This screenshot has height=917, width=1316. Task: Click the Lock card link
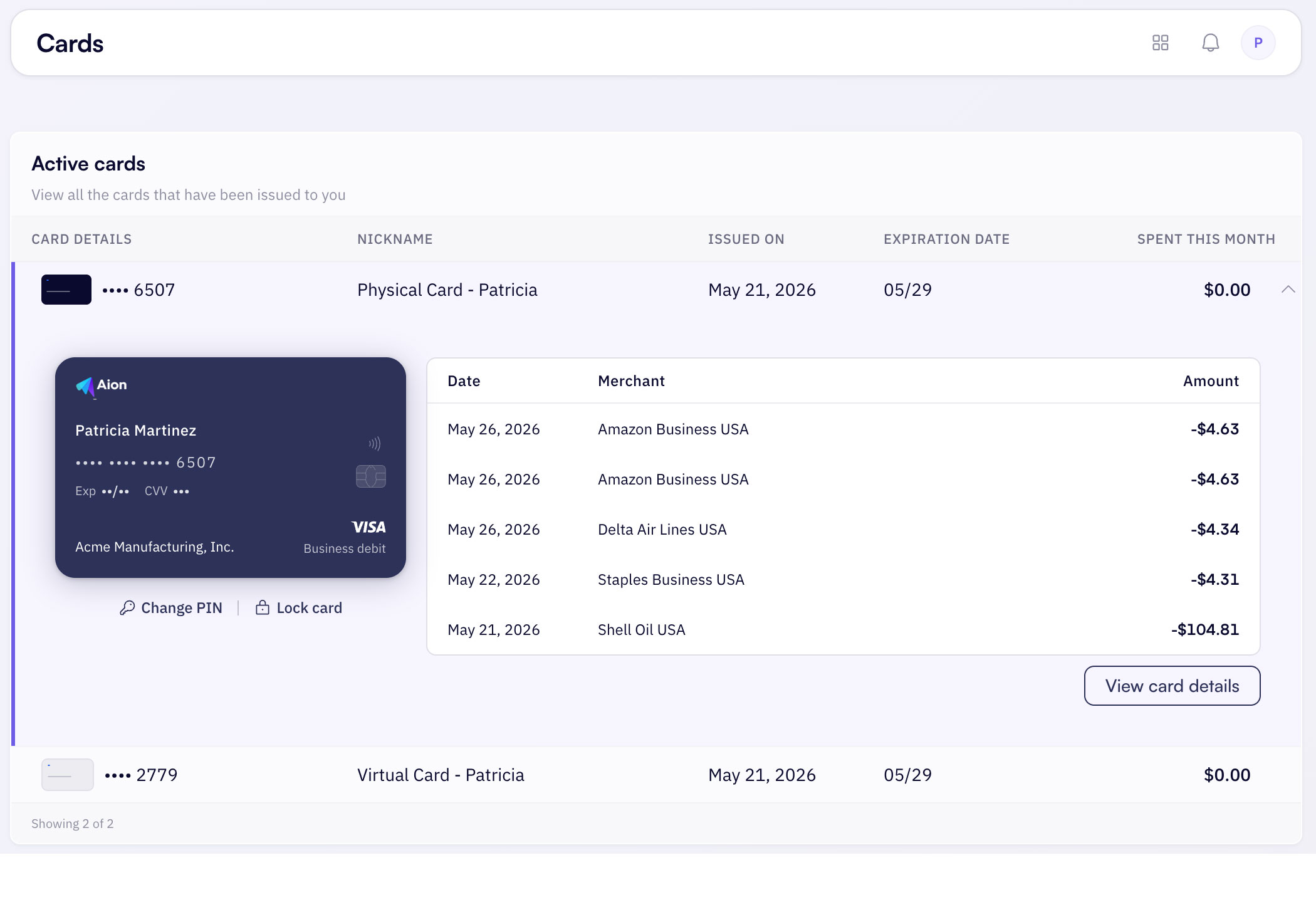point(299,608)
